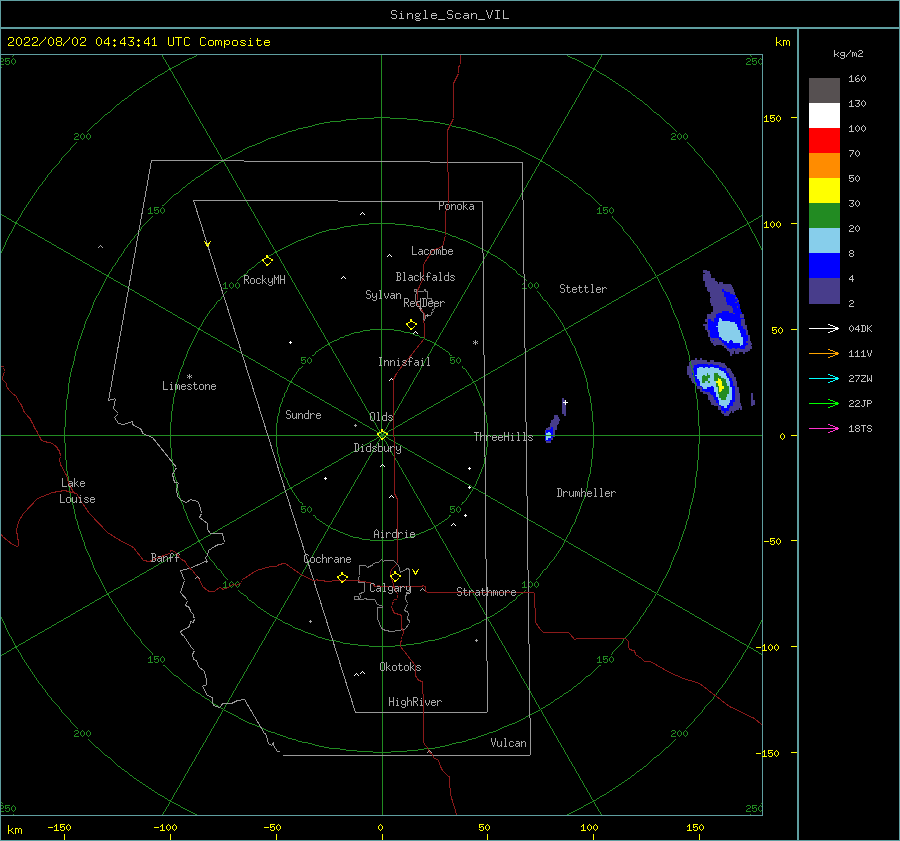Pick gray 130-160 legend color swatch

[x=824, y=91]
